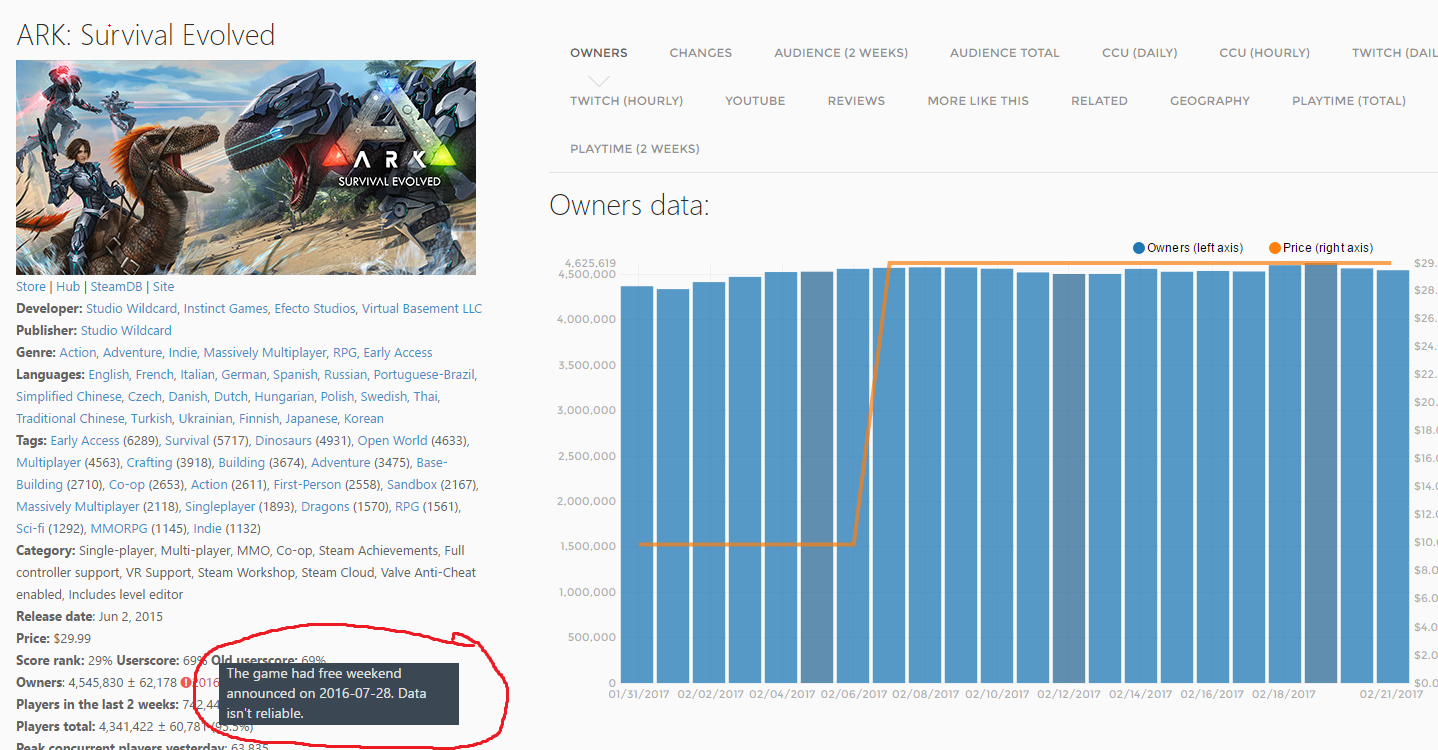Click the Owners data heading
Image resolution: width=1438 pixels, height=750 pixels.
click(x=629, y=206)
